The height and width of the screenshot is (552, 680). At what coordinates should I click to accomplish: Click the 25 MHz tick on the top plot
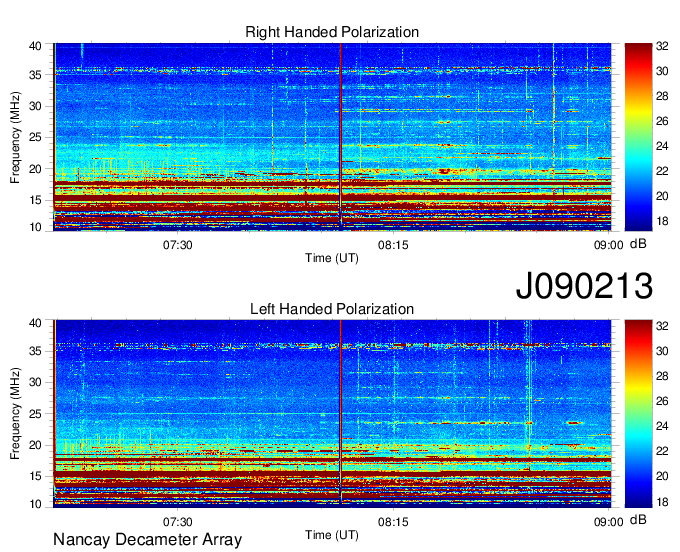[35, 137]
